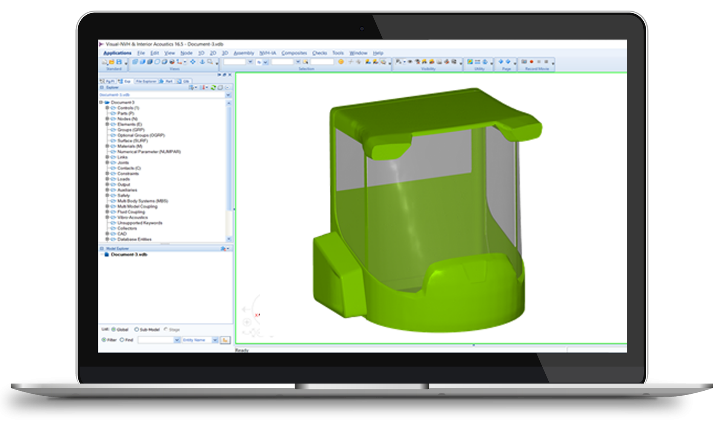Click the Model Explorer header options icon
This screenshot has height=422, width=713.
(x=223, y=249)
